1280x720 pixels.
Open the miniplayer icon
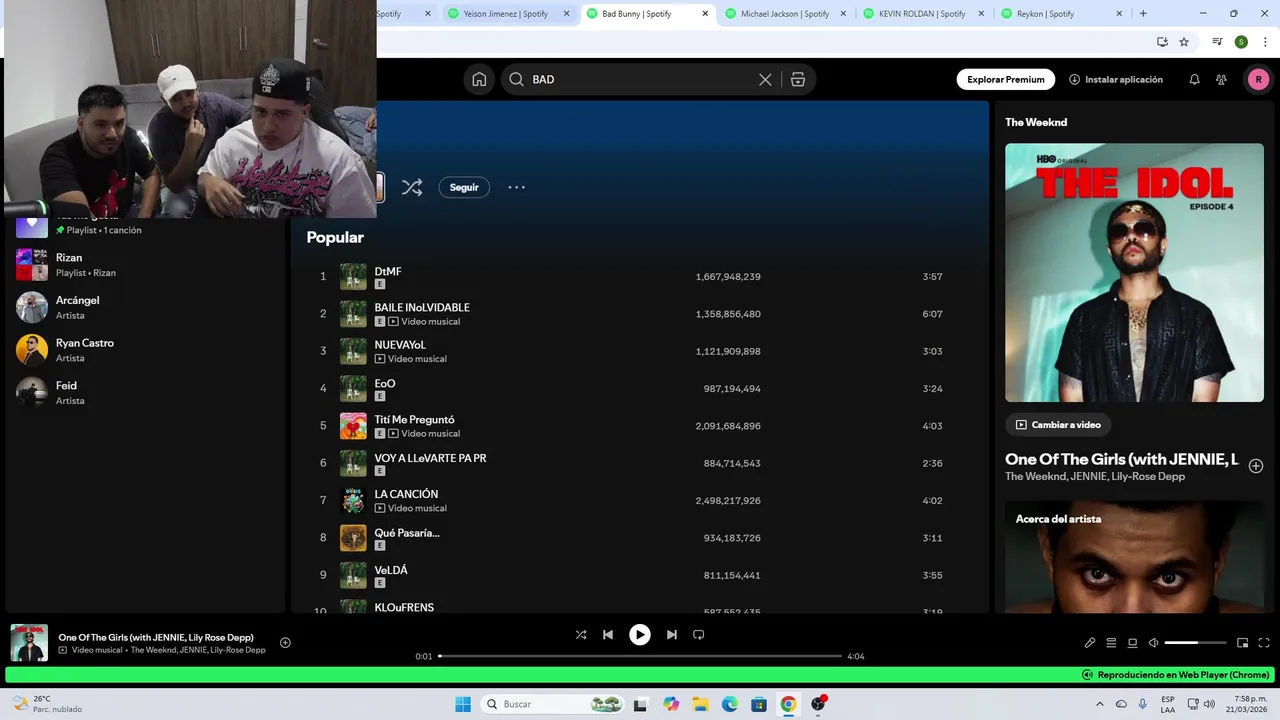click(1243, 642)
